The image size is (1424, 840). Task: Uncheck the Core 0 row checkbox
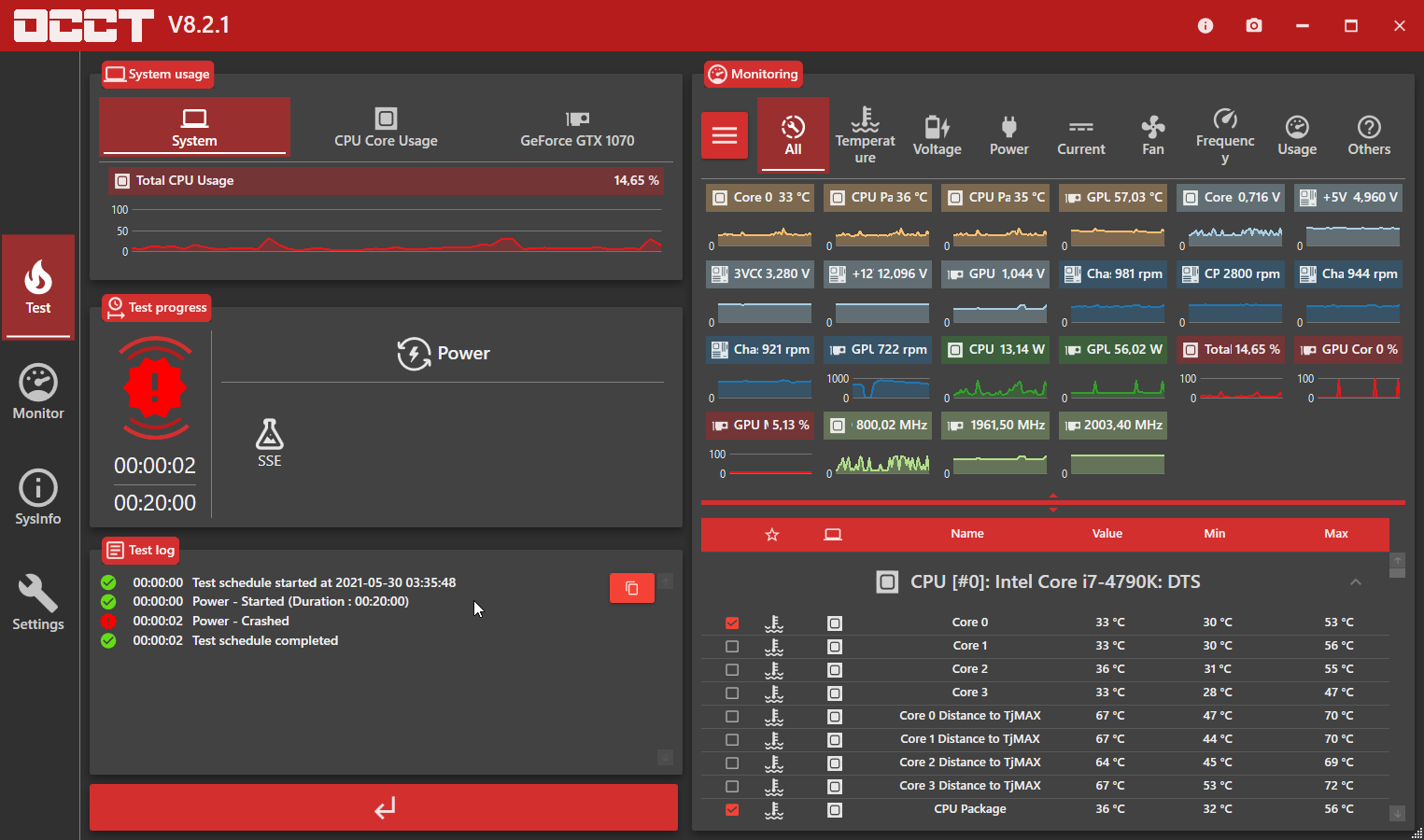click(732, 623)
